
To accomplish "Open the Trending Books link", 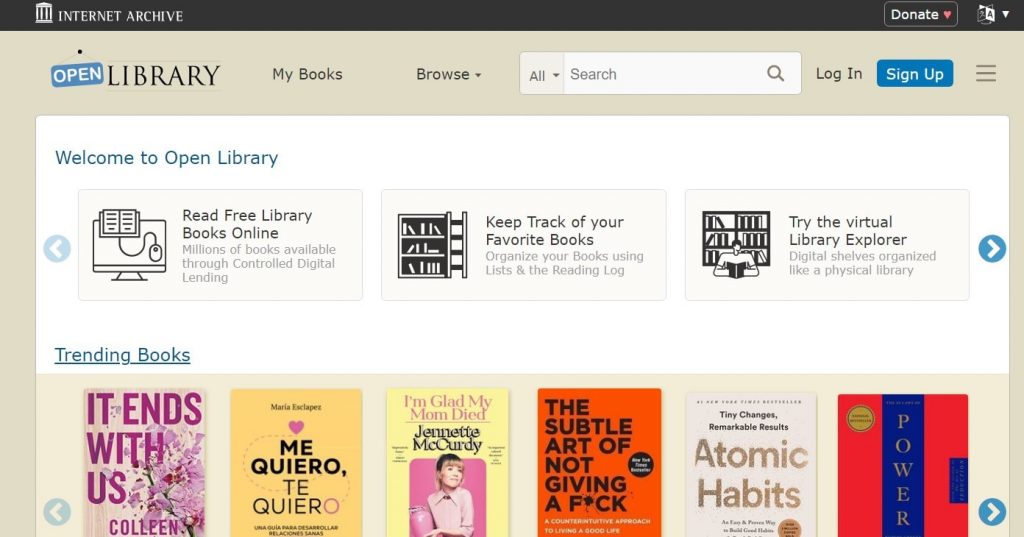I will [x=122, y=355].
